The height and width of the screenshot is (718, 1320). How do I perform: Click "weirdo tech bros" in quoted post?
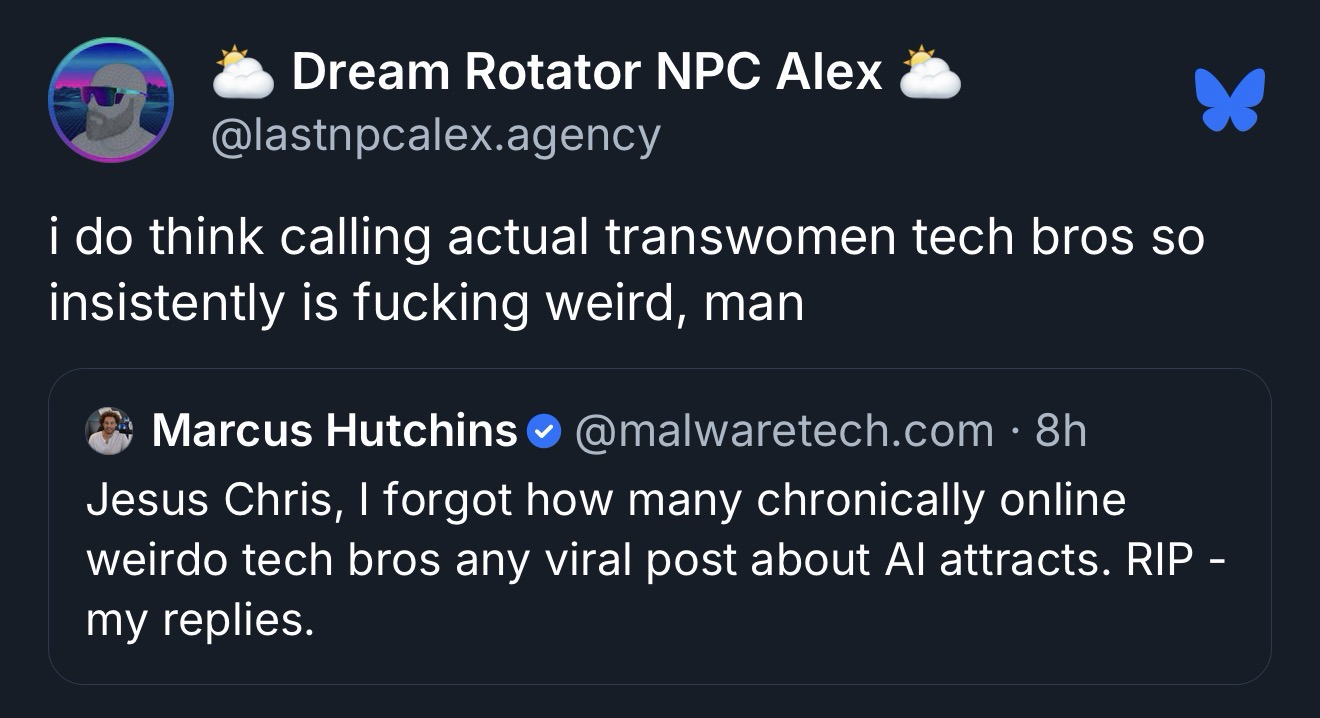(x=263, y=560)
